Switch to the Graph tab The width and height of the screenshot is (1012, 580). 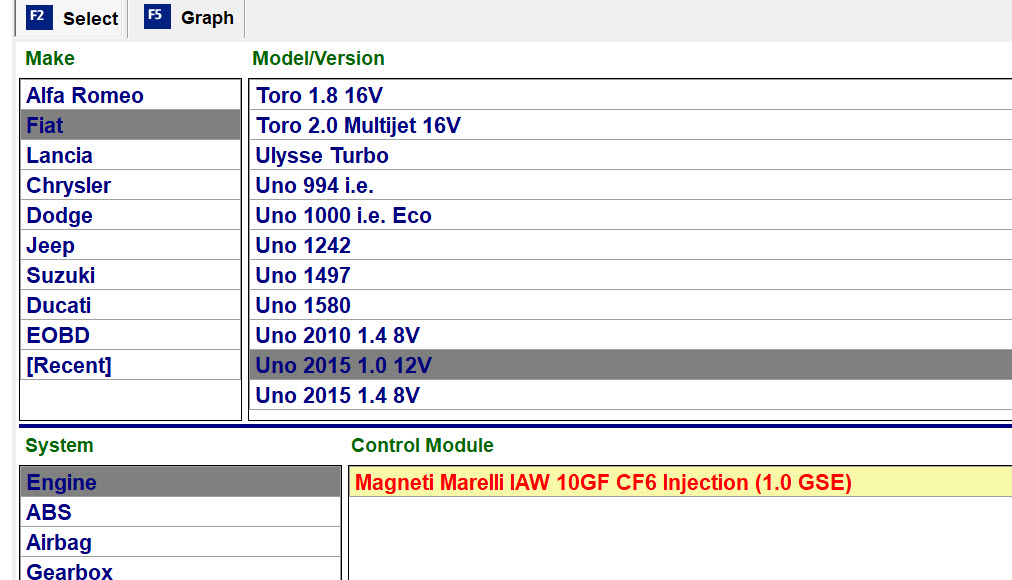point(187,18)
